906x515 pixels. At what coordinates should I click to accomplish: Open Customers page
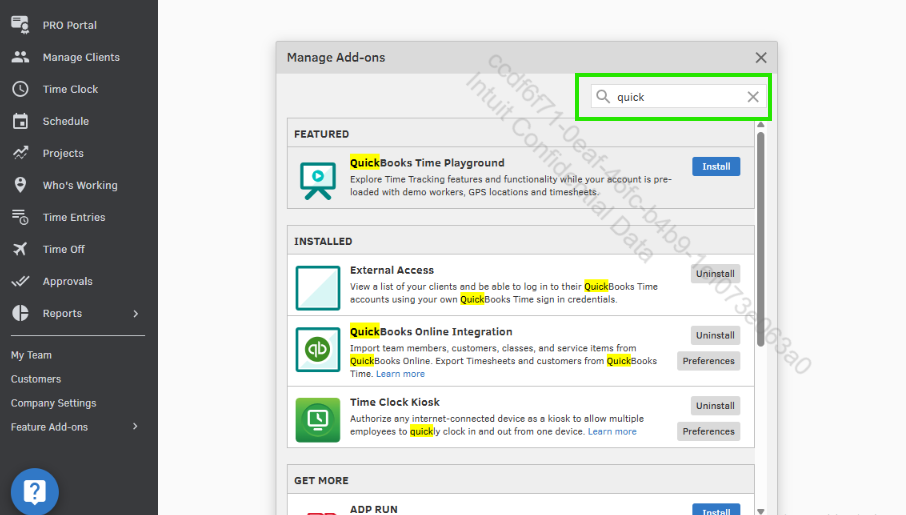point(36,379)
